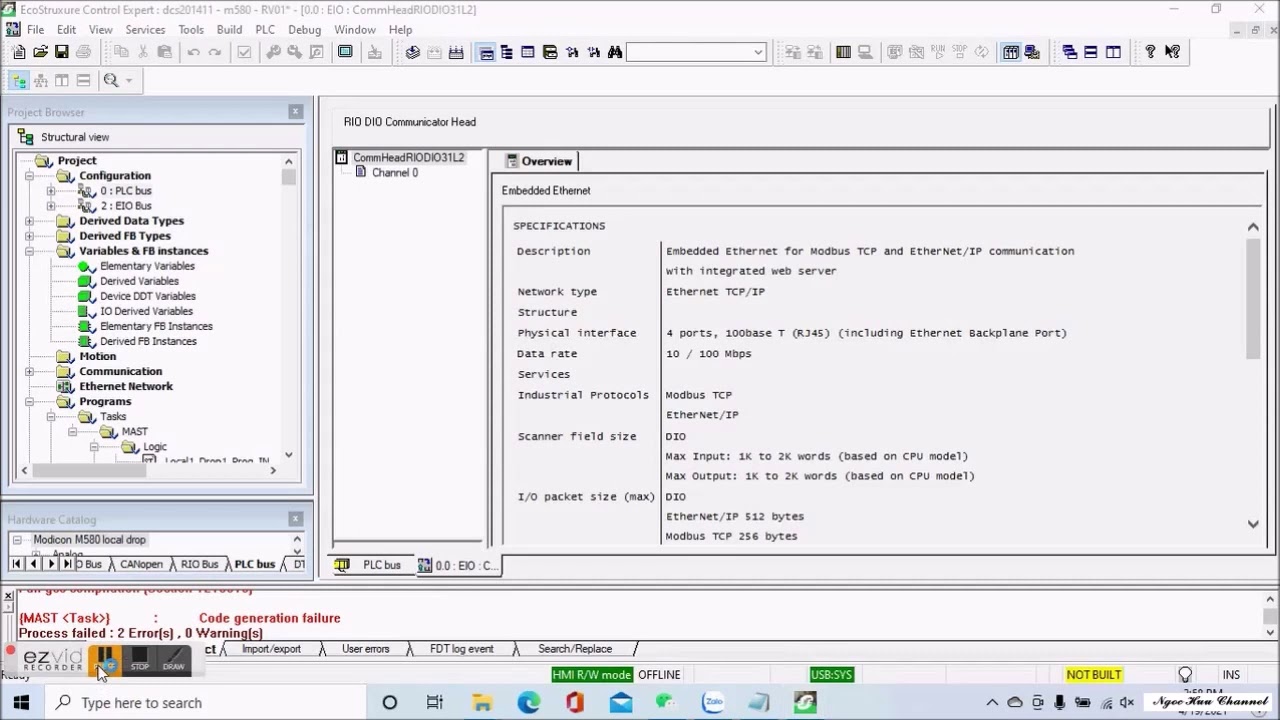The image size is (1280, 720).
Task: Open the File menu
Action: click(x=35, y=30)
